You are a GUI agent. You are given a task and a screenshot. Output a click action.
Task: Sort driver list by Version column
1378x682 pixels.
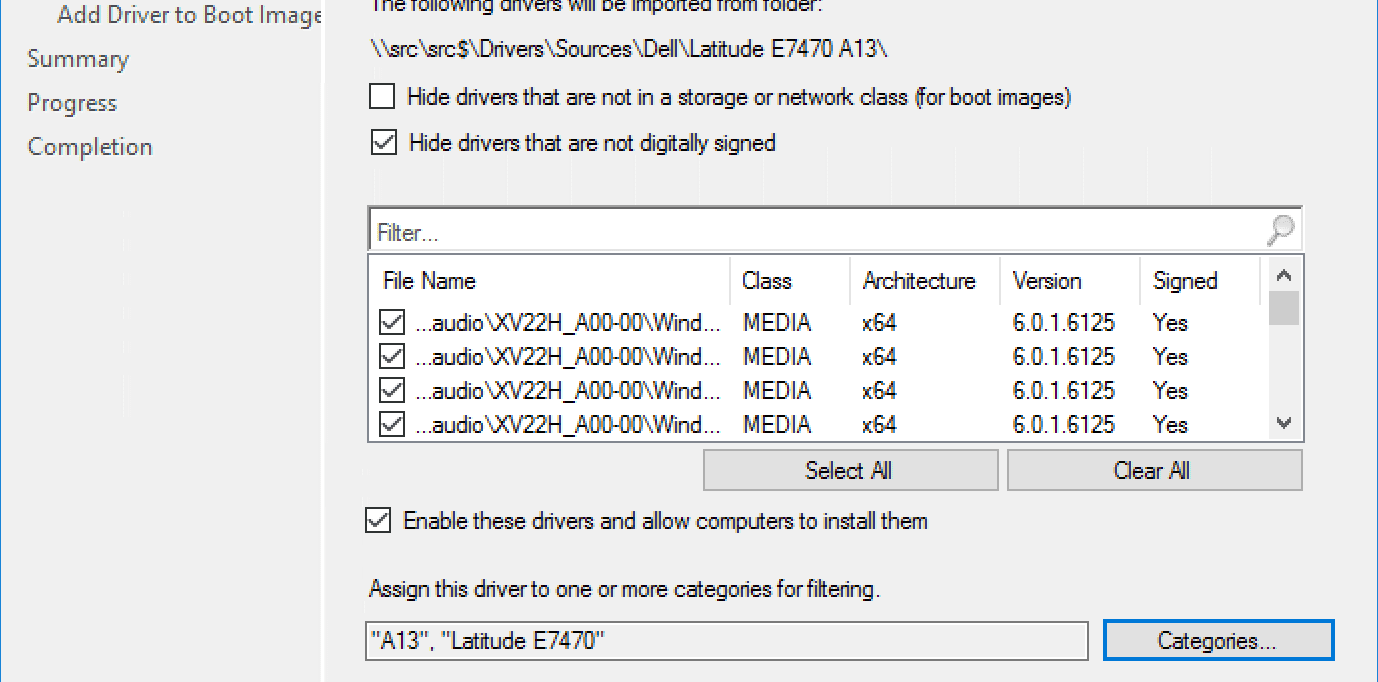click(x=1041, y=281)
